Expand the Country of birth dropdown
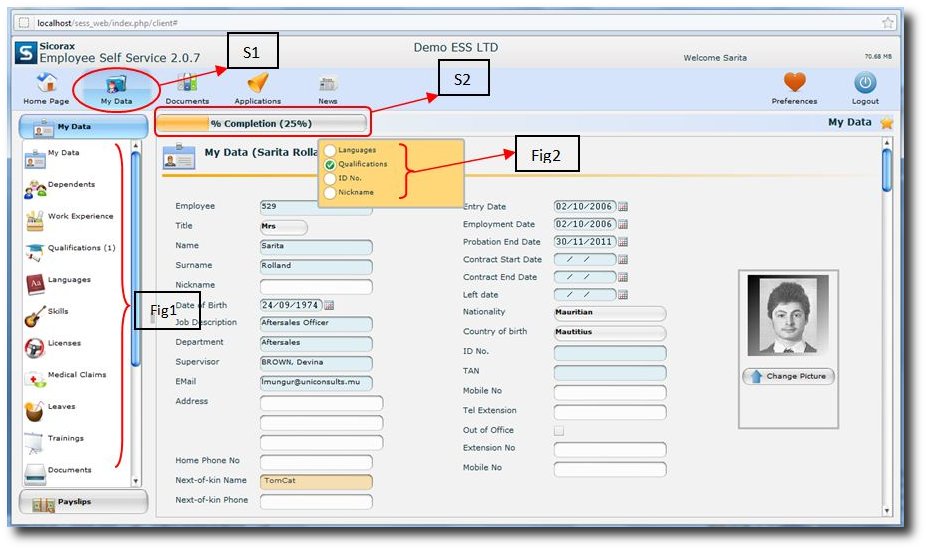Image resolution: width=927 pixels, height=550 pixels. 609,332
